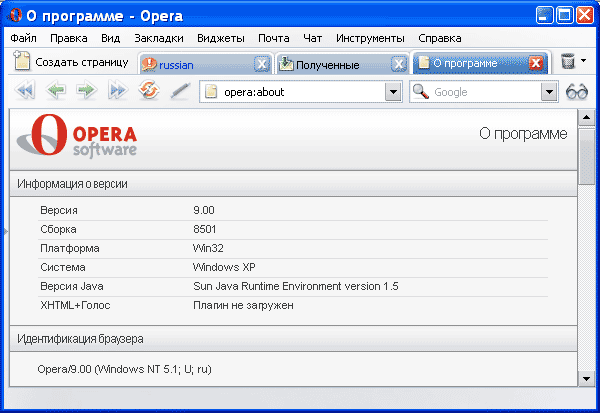Click the scrollbar down arrow
600x413 pixels.
586,379
